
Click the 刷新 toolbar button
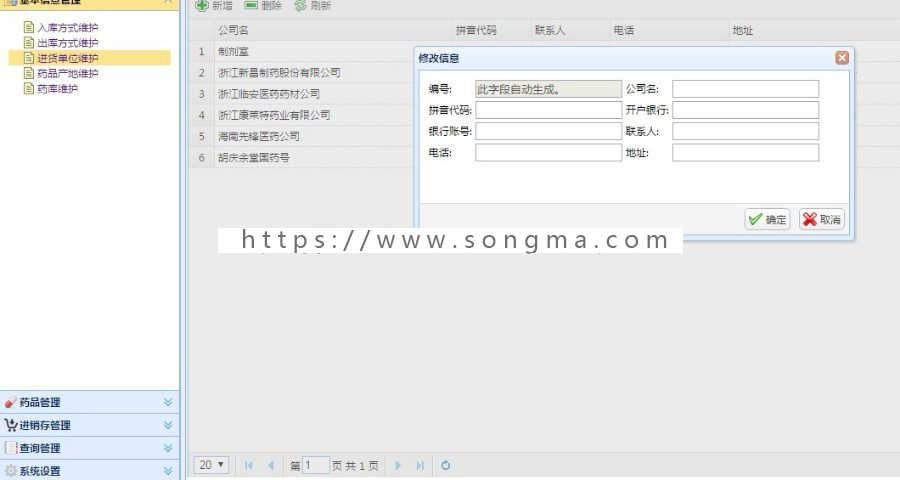(313, 6)
